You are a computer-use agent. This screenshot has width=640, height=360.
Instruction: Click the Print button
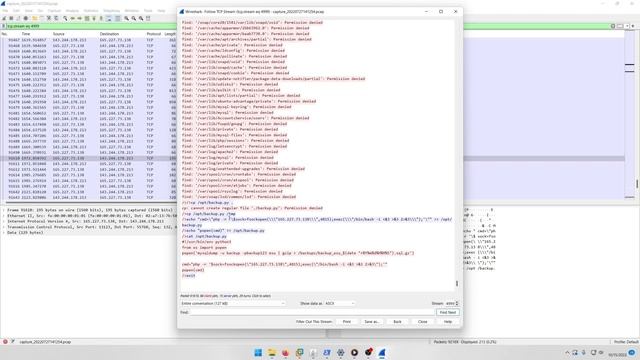pyautogui.click(x=347, y=322)
